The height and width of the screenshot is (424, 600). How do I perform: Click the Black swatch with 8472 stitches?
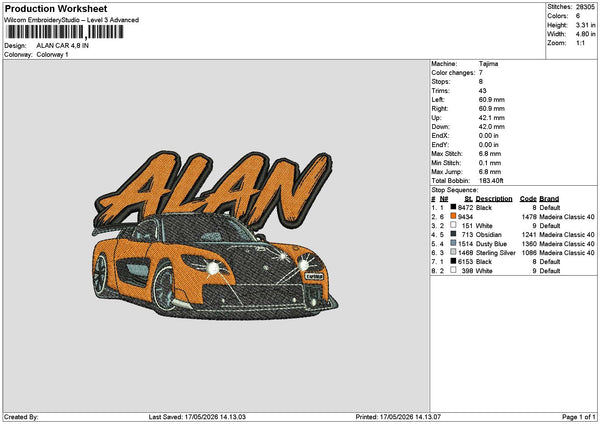pos(453,207)
